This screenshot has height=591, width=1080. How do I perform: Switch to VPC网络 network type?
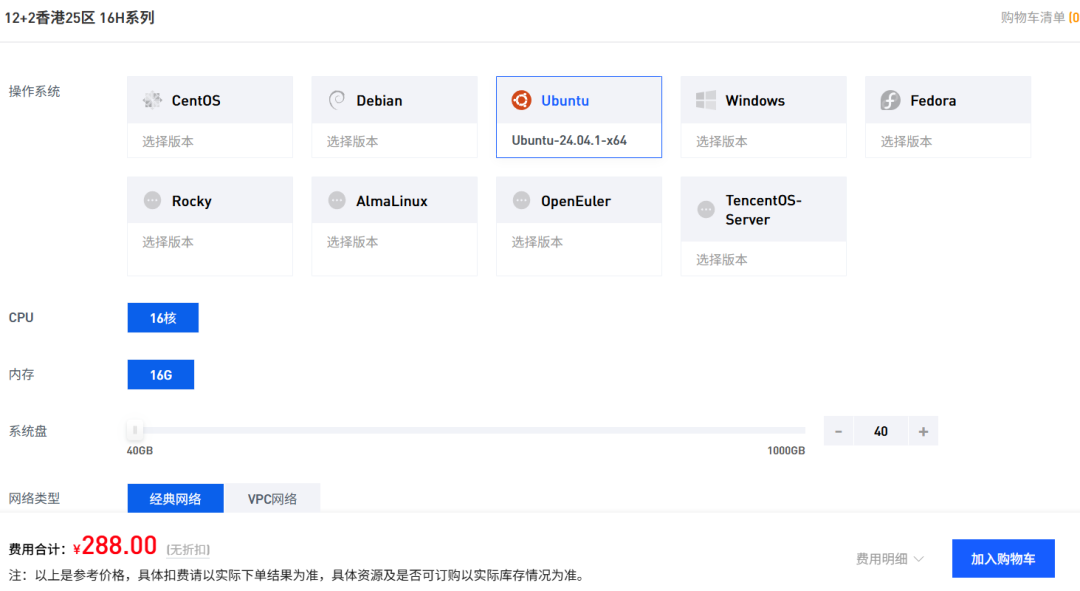pyautogui.click(x=272, y=499)
